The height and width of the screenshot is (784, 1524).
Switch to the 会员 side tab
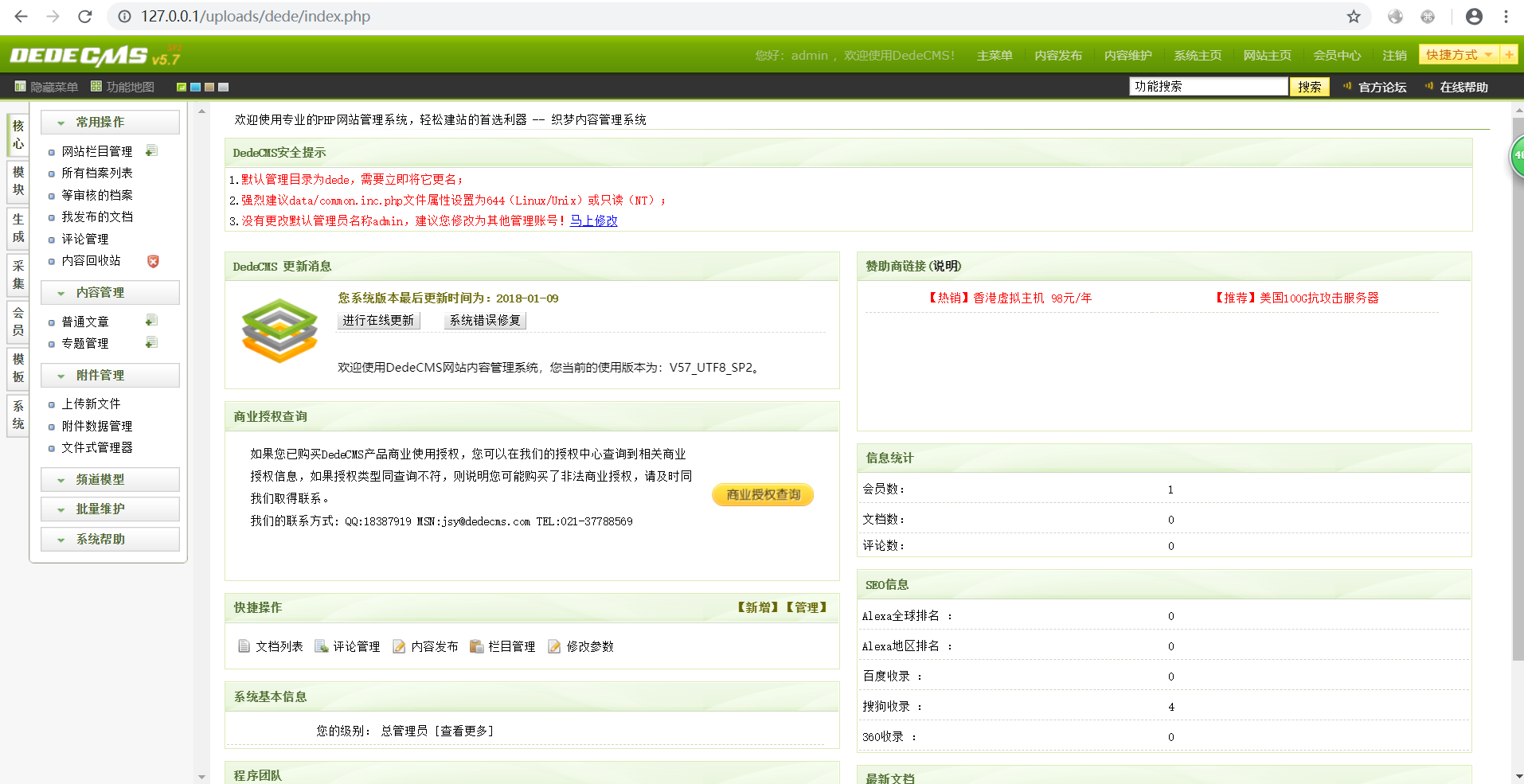pyautogui.click(x=18, y=321)
